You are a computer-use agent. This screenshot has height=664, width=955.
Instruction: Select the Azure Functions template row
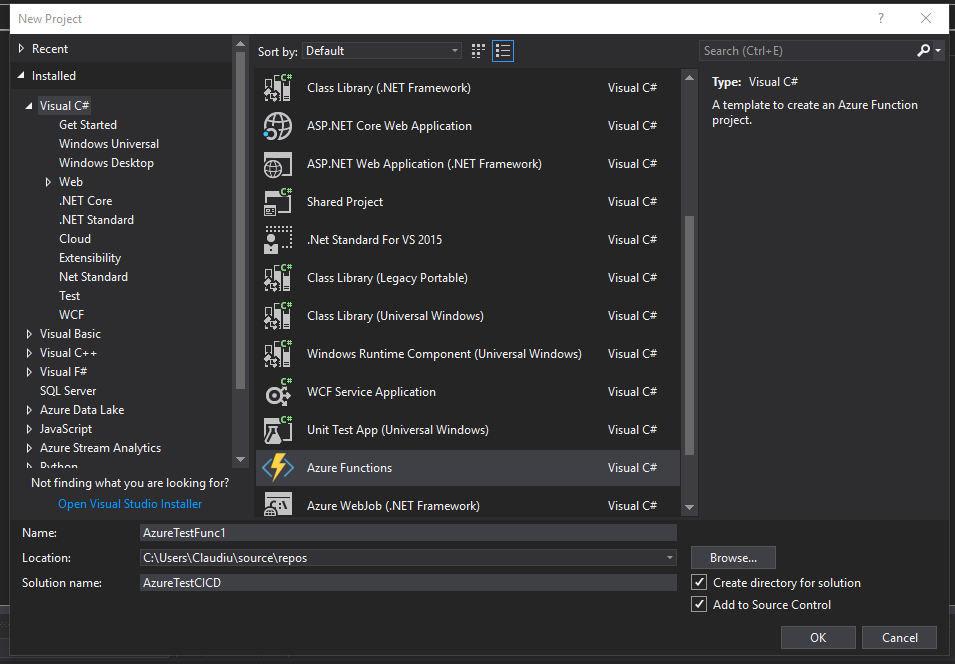pos(468,468)
